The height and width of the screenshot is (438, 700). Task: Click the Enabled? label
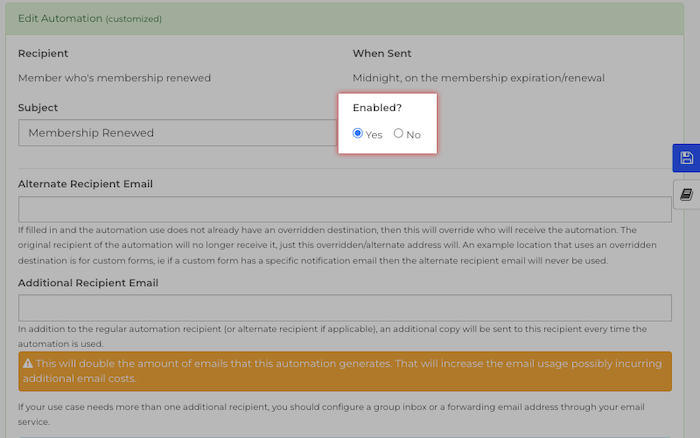click(378, 108)
